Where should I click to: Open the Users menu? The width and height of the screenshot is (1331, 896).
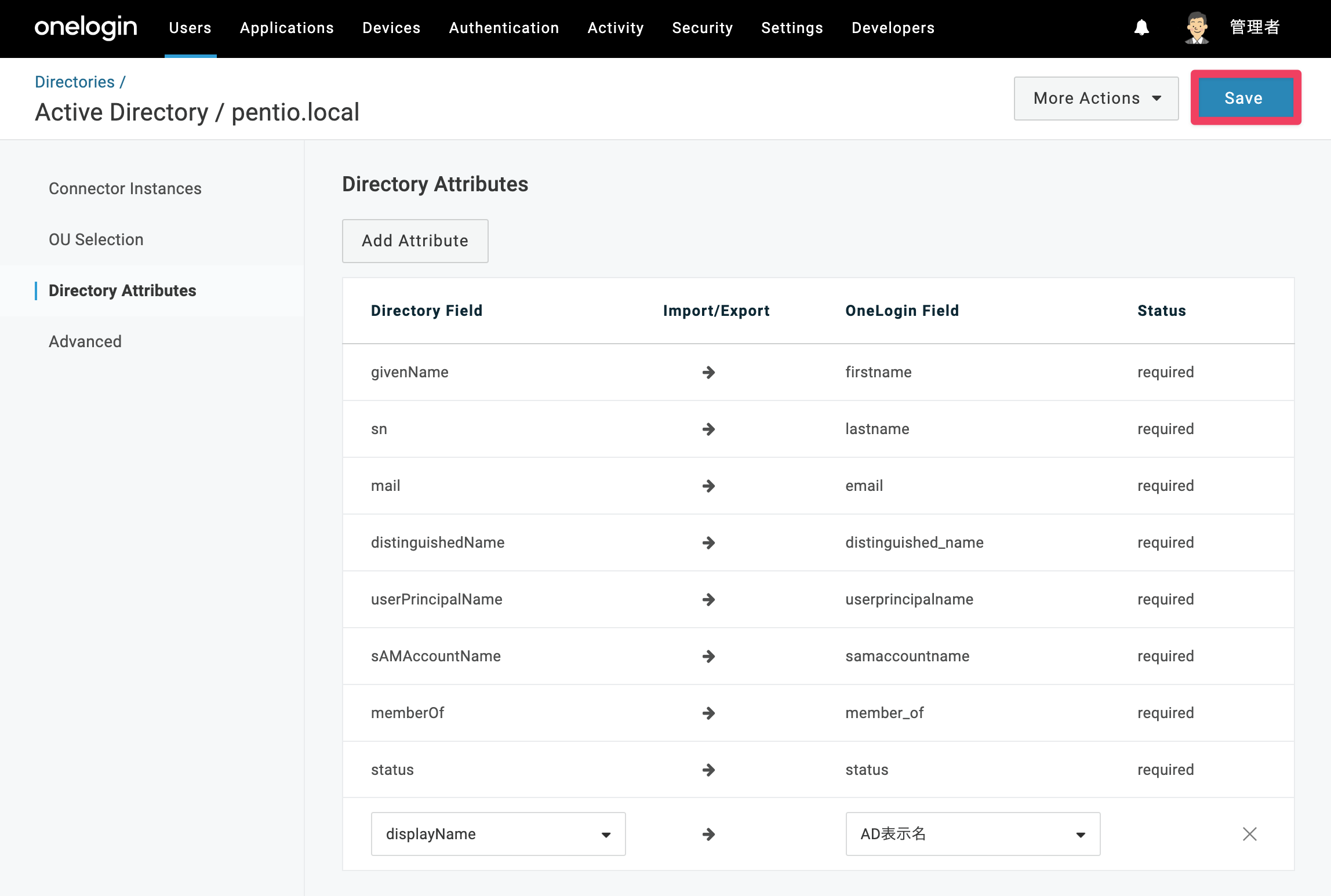point(190,28)
